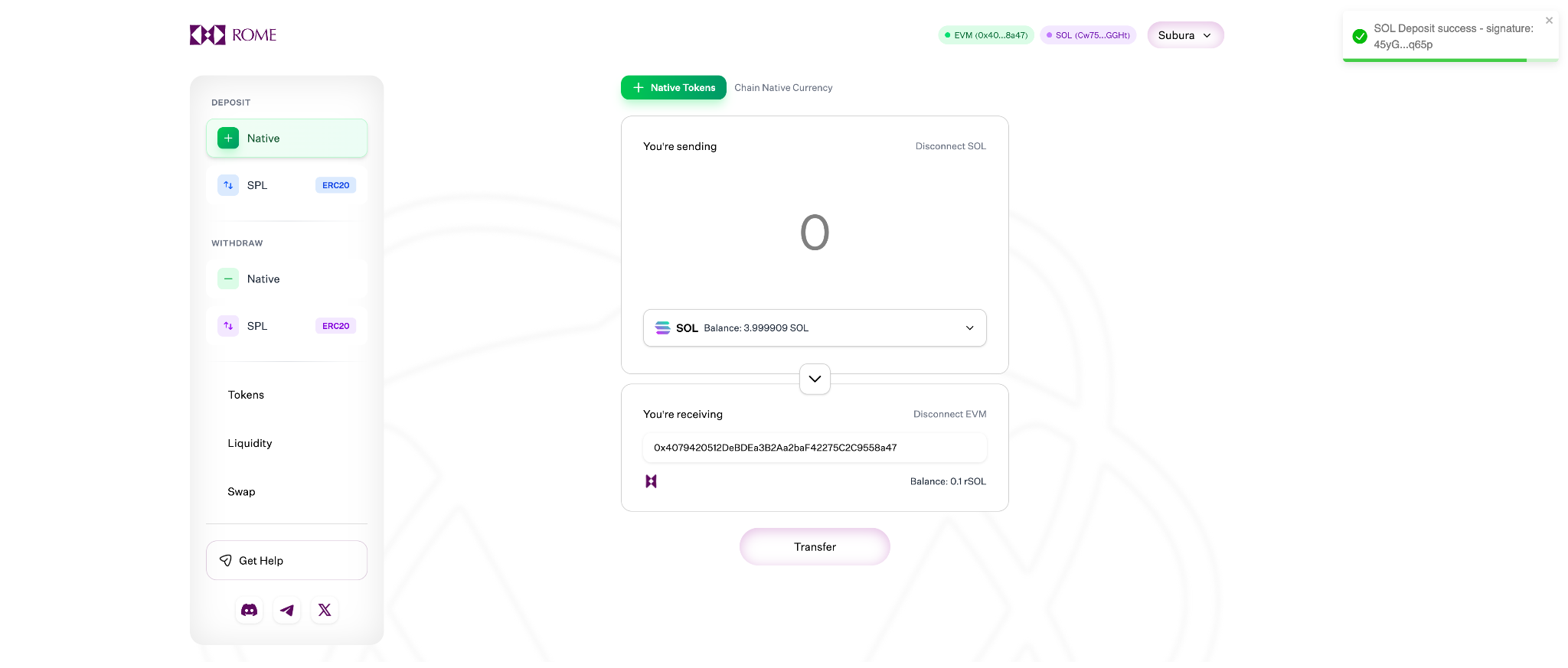Screen dimensions: 1568x668
Task: Click the green success checkmark icon
Action: (x=1360, y=37)
